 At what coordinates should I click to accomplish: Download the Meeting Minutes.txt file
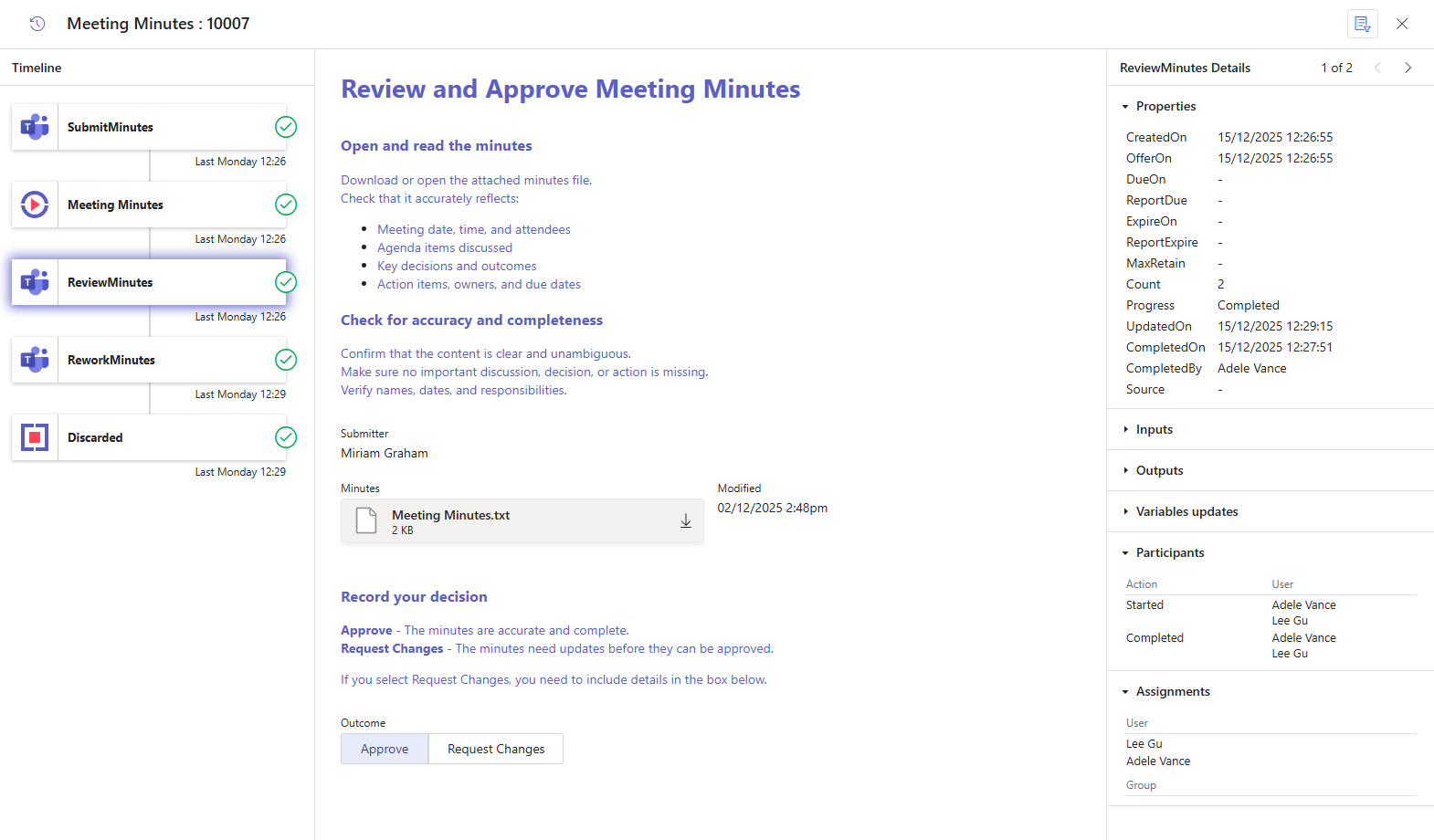(685, 521)
